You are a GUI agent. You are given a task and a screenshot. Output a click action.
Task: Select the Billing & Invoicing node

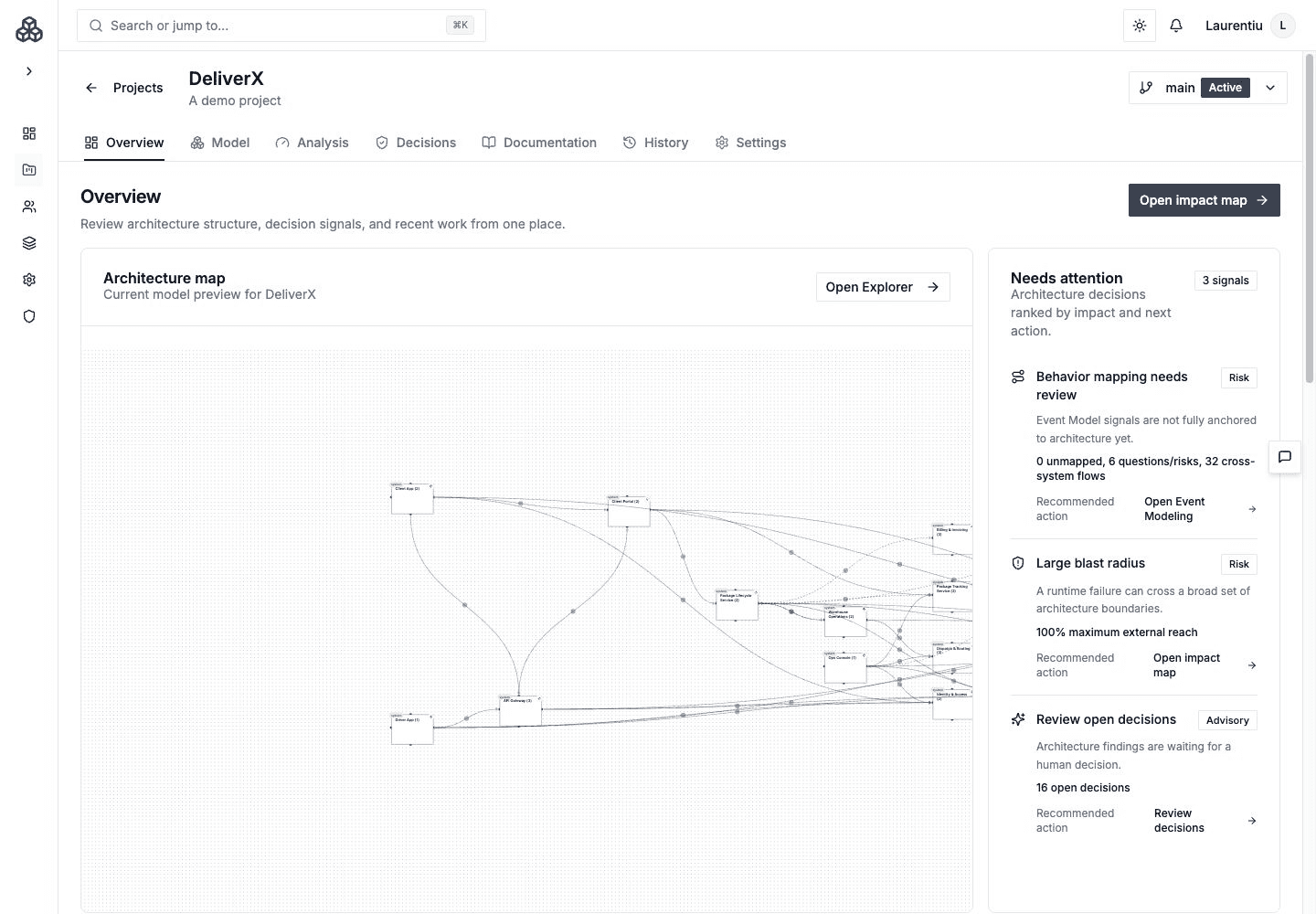(952, 539)
